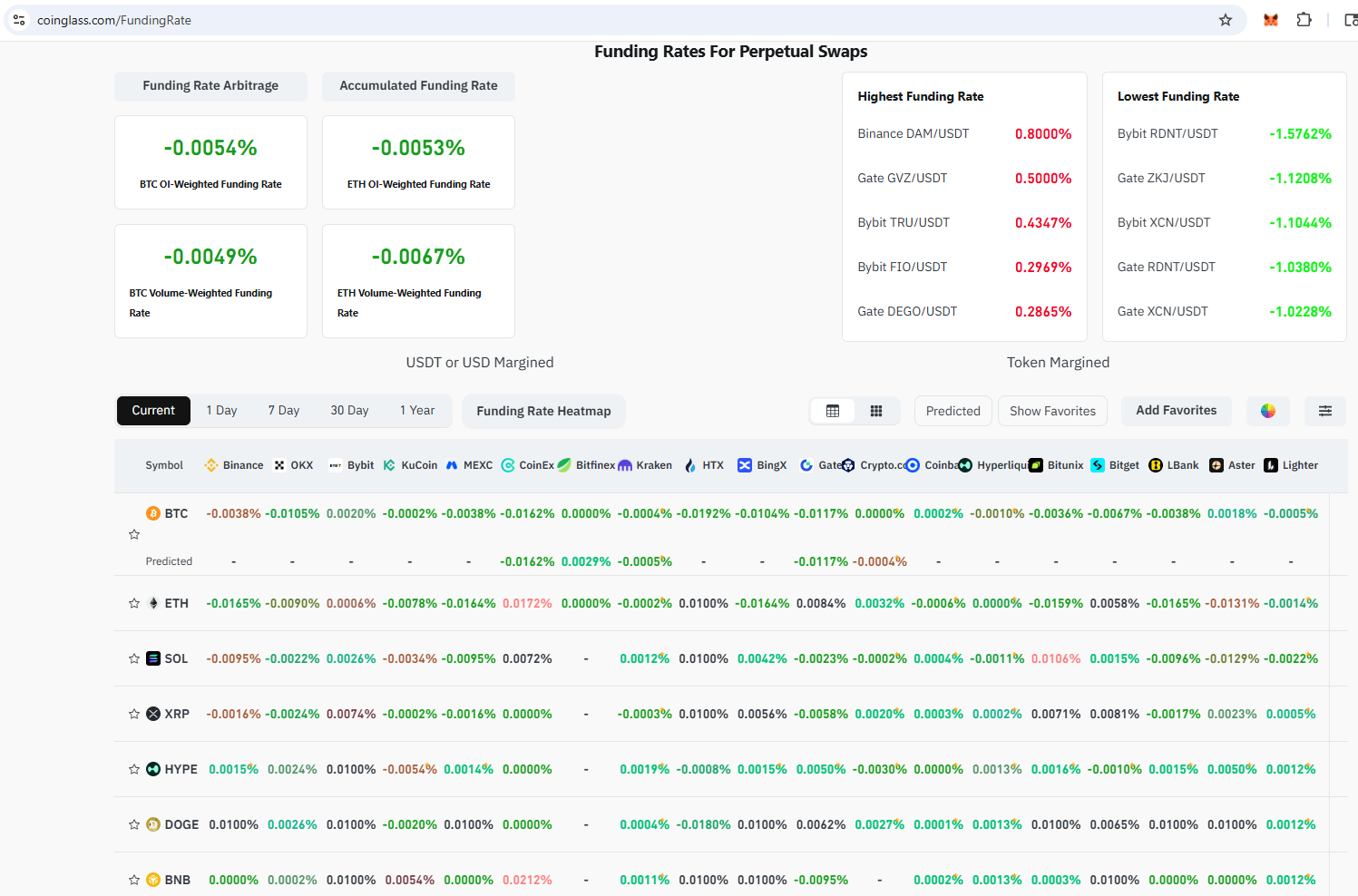
Task: Favorite the DOGE row with its star
Action: pos(134,824)
